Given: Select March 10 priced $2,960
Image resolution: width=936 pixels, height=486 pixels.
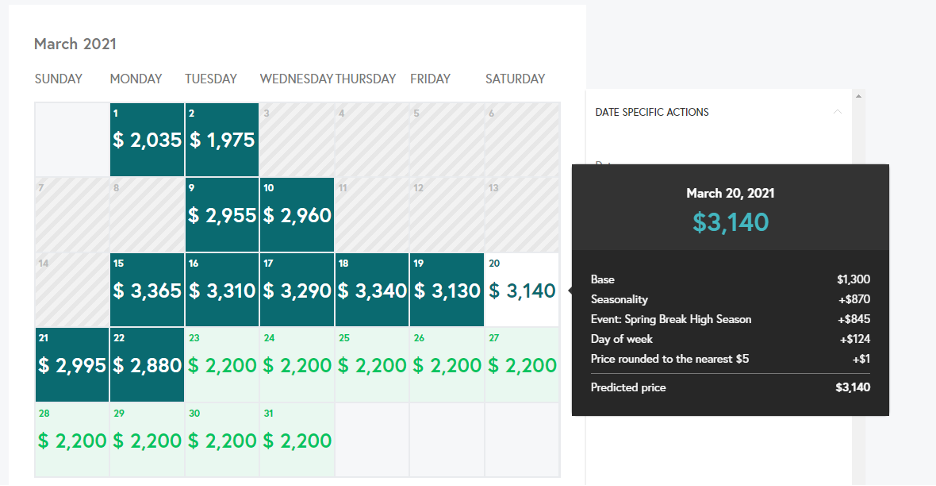Looking at the screenshot, I should [297, 214].
